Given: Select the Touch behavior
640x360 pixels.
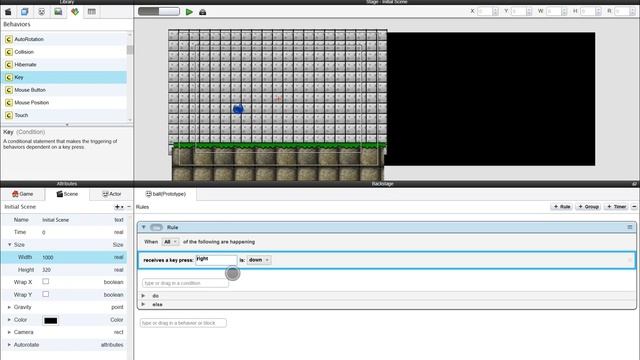Looking at the screenshot, I should (64, 115).
